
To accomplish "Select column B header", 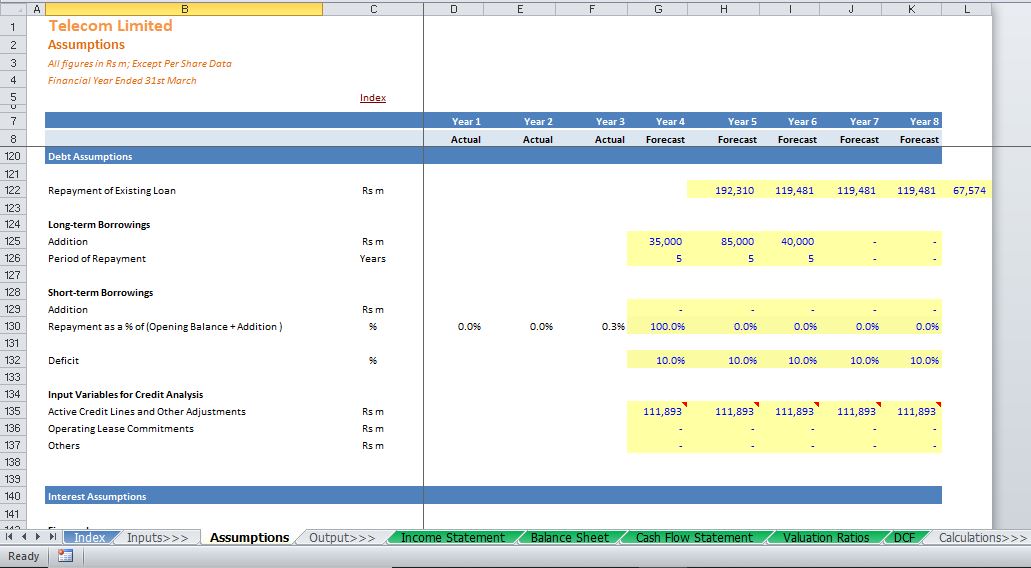I will pos(184,9).
